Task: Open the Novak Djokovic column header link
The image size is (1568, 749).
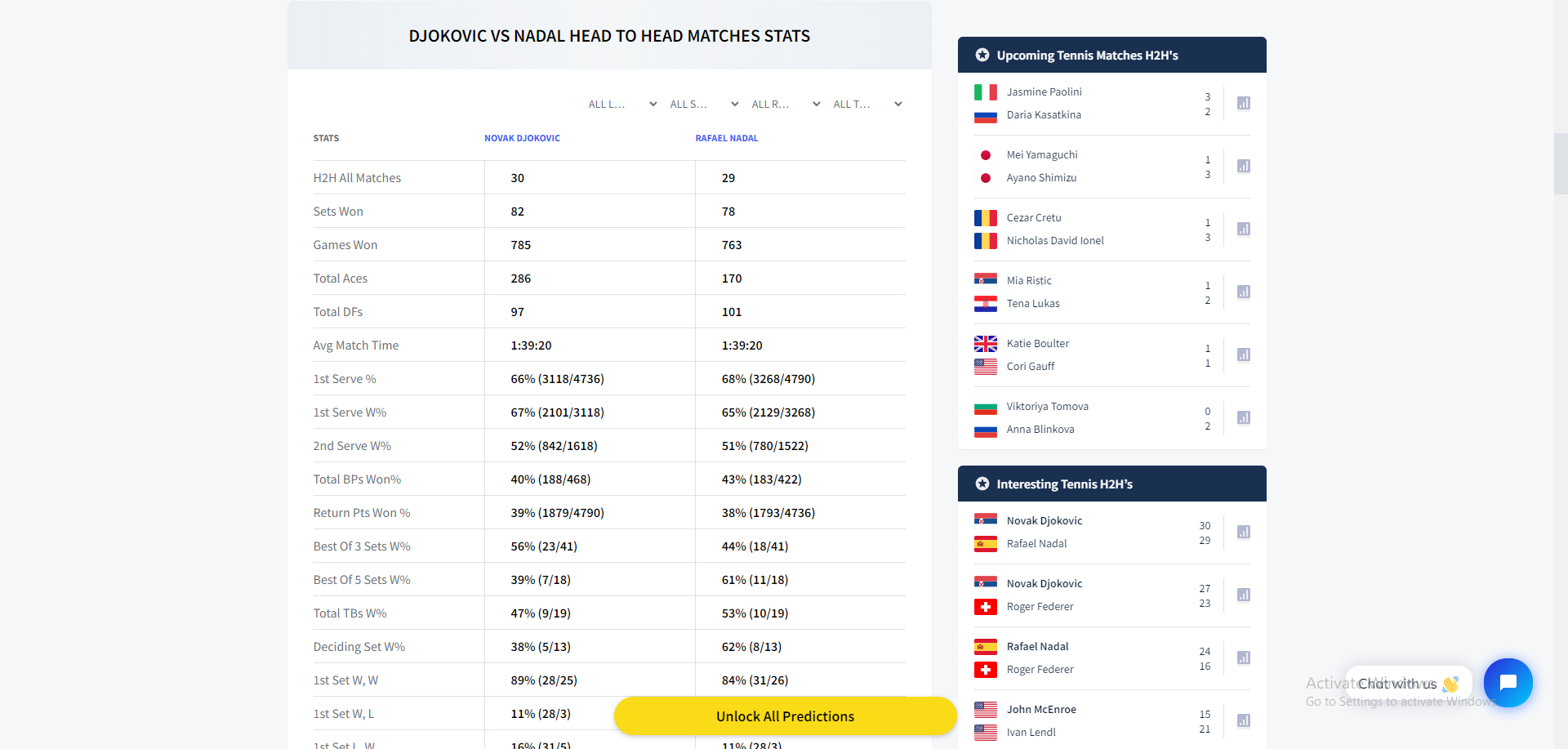Action: pos(522,138)
